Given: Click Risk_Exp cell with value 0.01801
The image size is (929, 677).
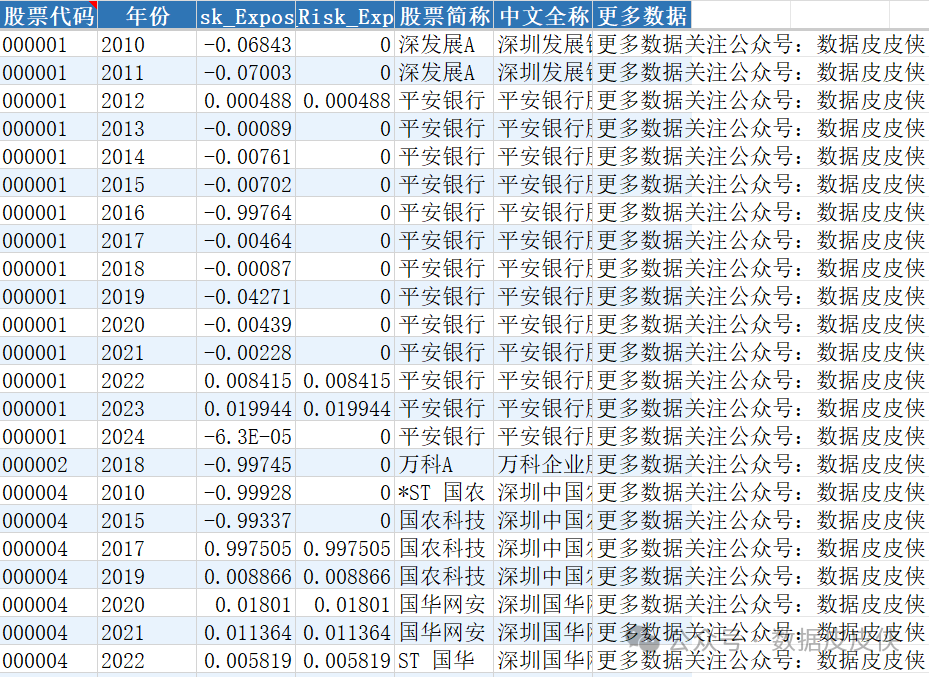Looking at the screenshot, I should (x=345, y=604).
